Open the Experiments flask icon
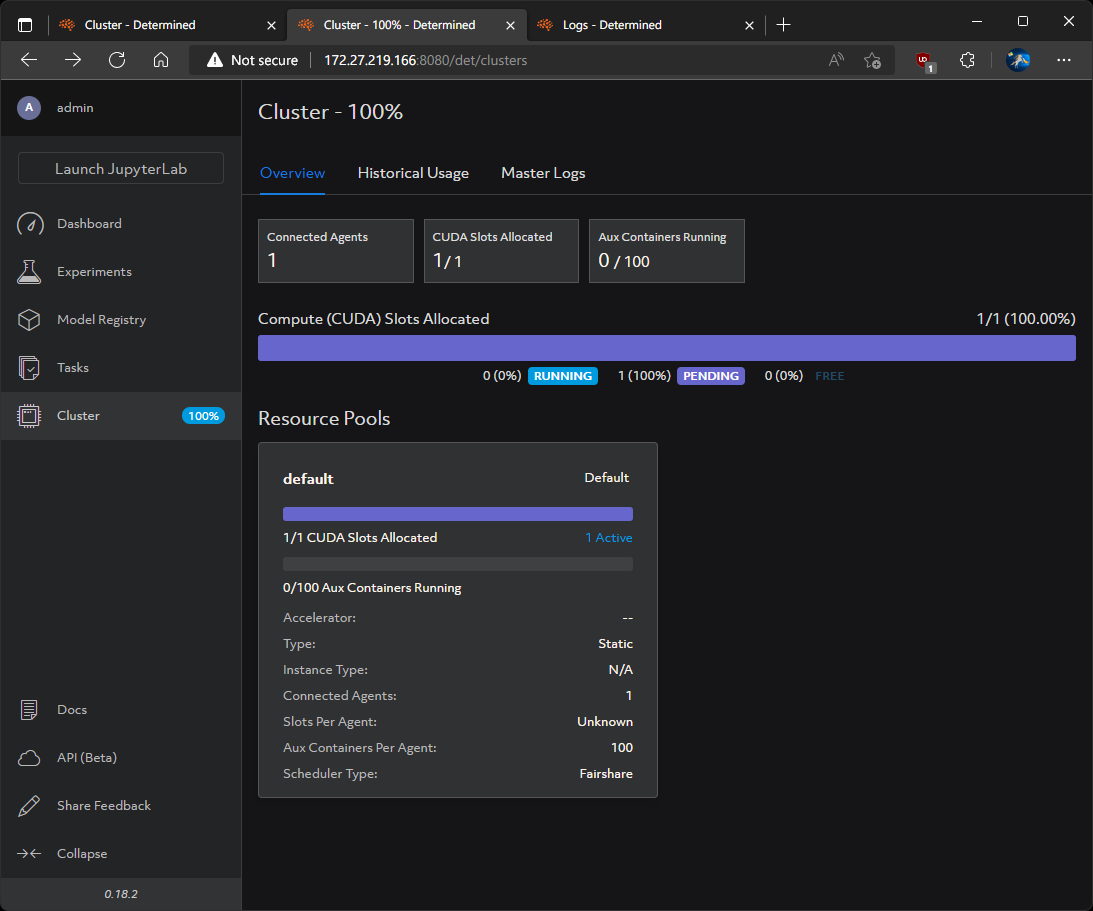 pos(29,272)
